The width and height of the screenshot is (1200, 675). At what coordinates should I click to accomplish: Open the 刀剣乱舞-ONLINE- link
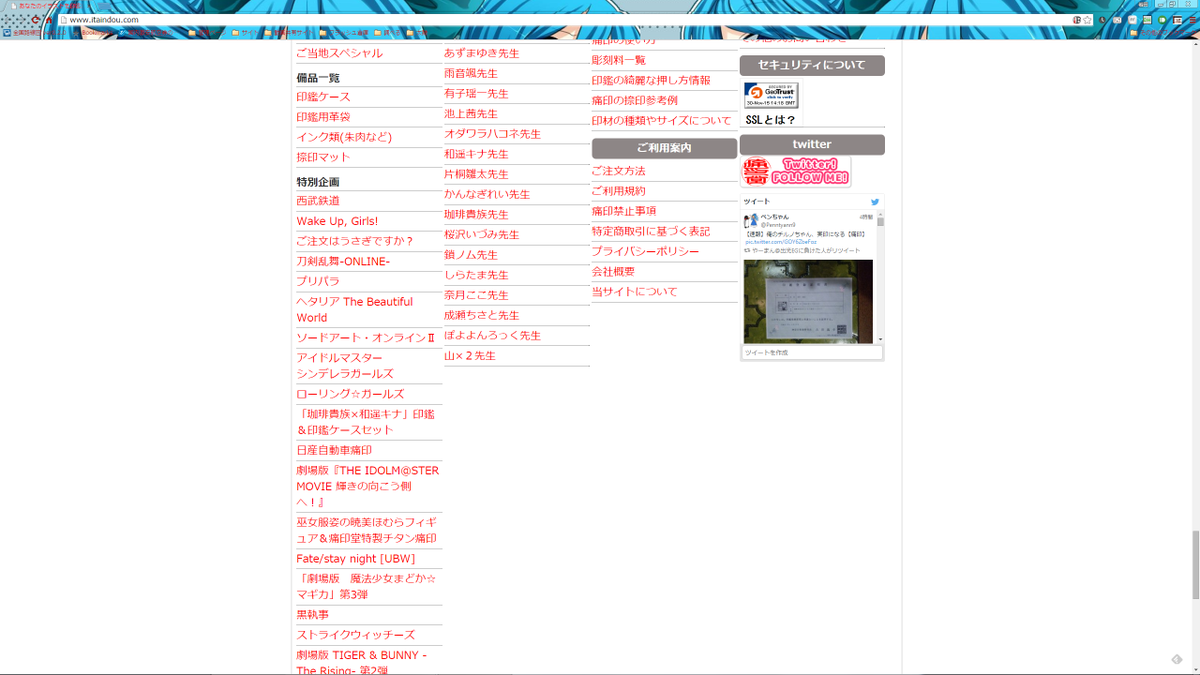tap(343, 261)
